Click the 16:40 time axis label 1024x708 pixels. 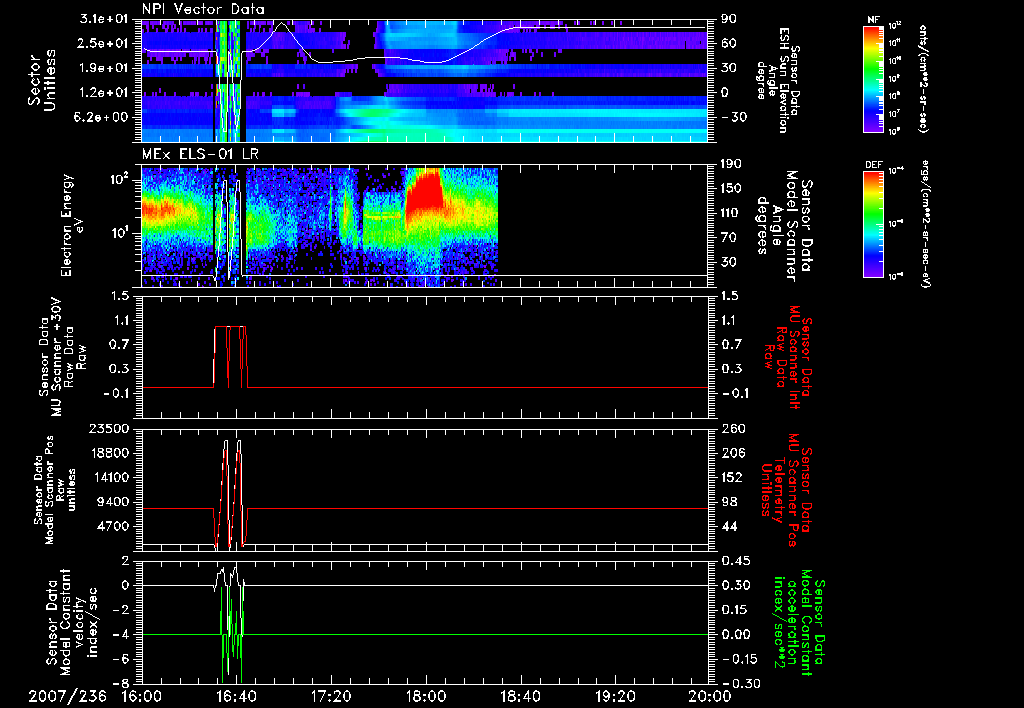pyautogui.click(x=236, y=696)
